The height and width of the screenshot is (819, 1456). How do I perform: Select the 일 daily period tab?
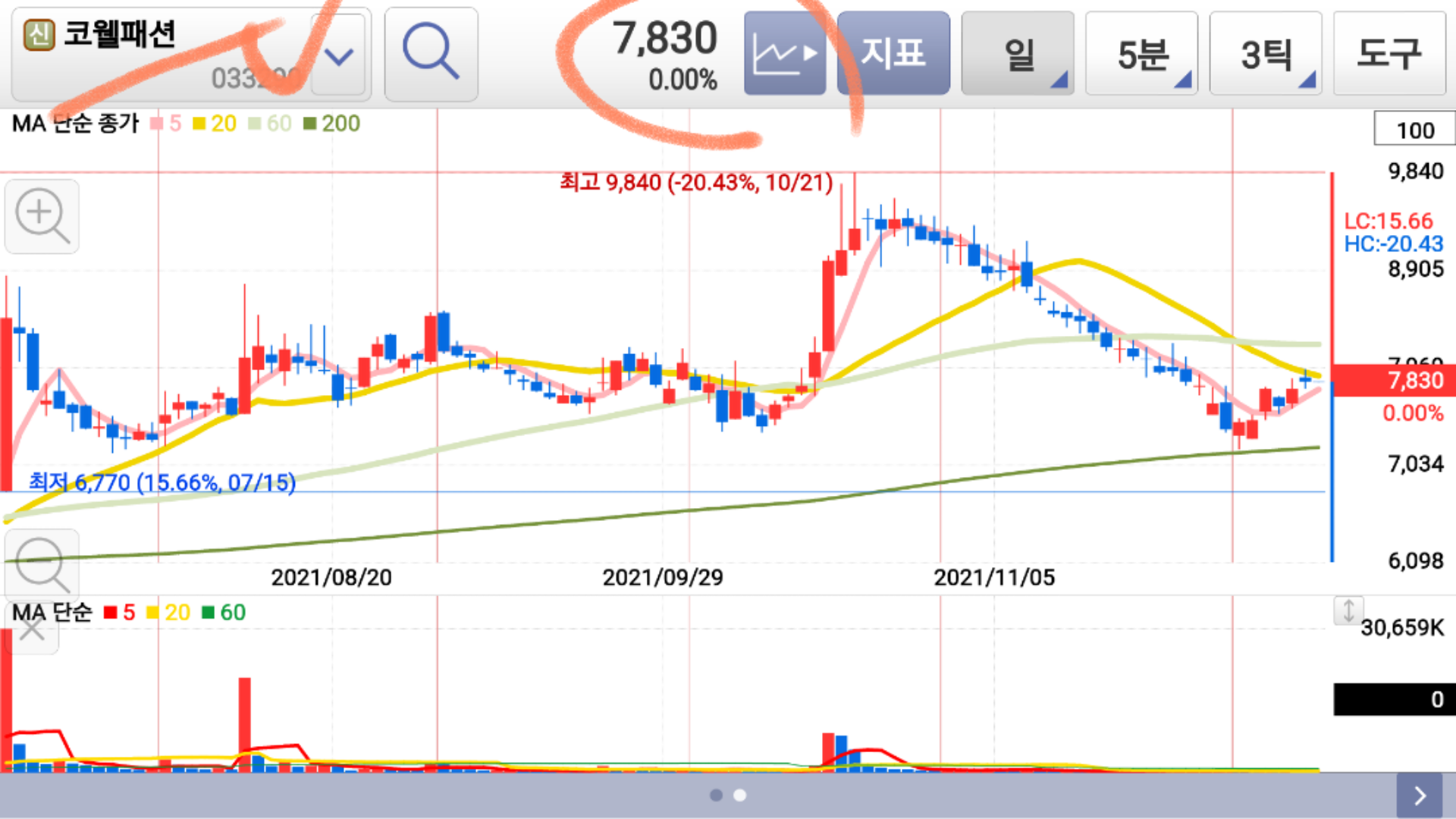tap(1018, 54)
